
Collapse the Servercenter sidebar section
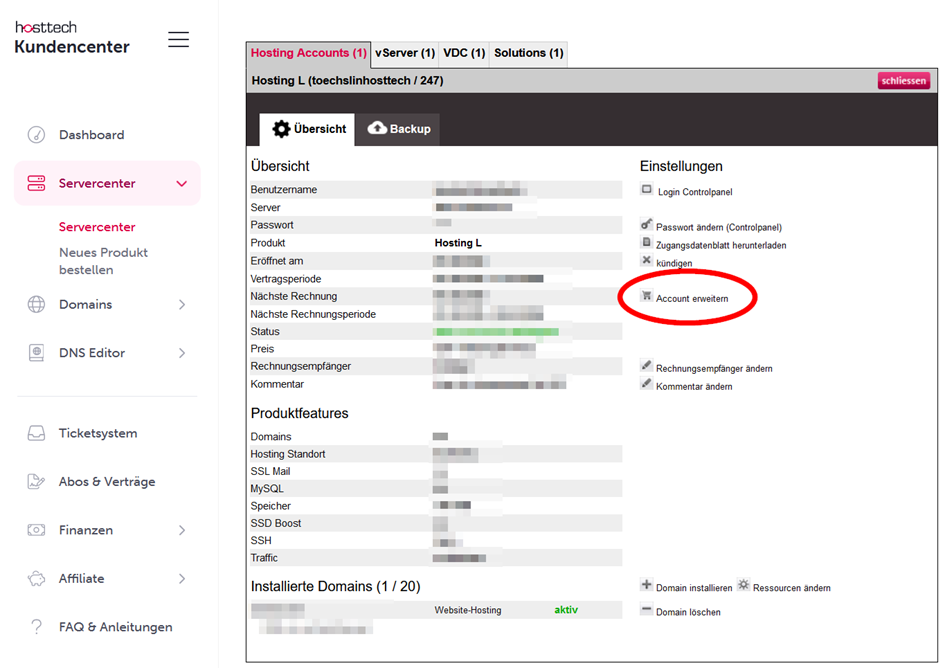(x=180, y=183)
